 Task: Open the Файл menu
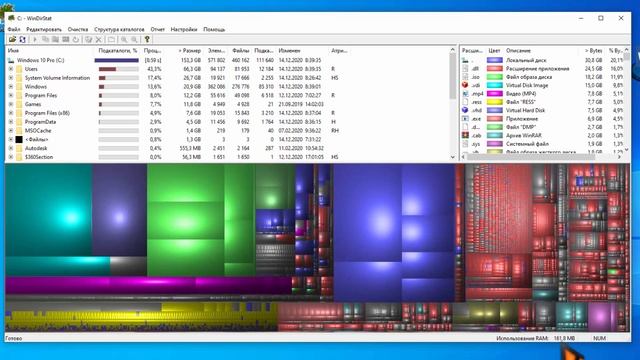click(x=14, y=29)
